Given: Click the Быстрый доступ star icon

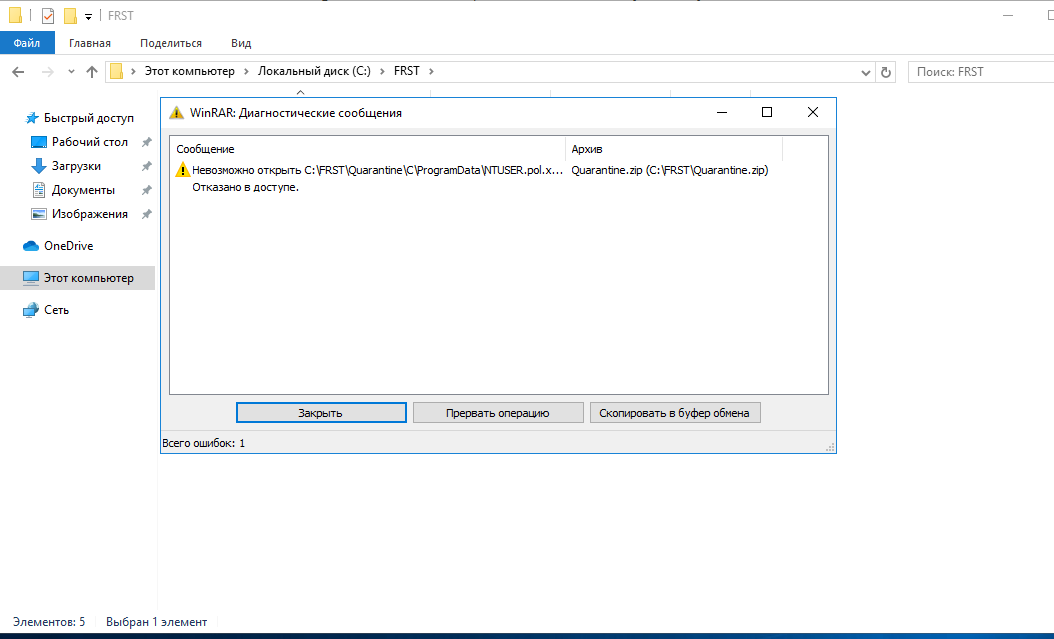Looking at the screenshot, I should pyautogui.click(x=32, y=118).
